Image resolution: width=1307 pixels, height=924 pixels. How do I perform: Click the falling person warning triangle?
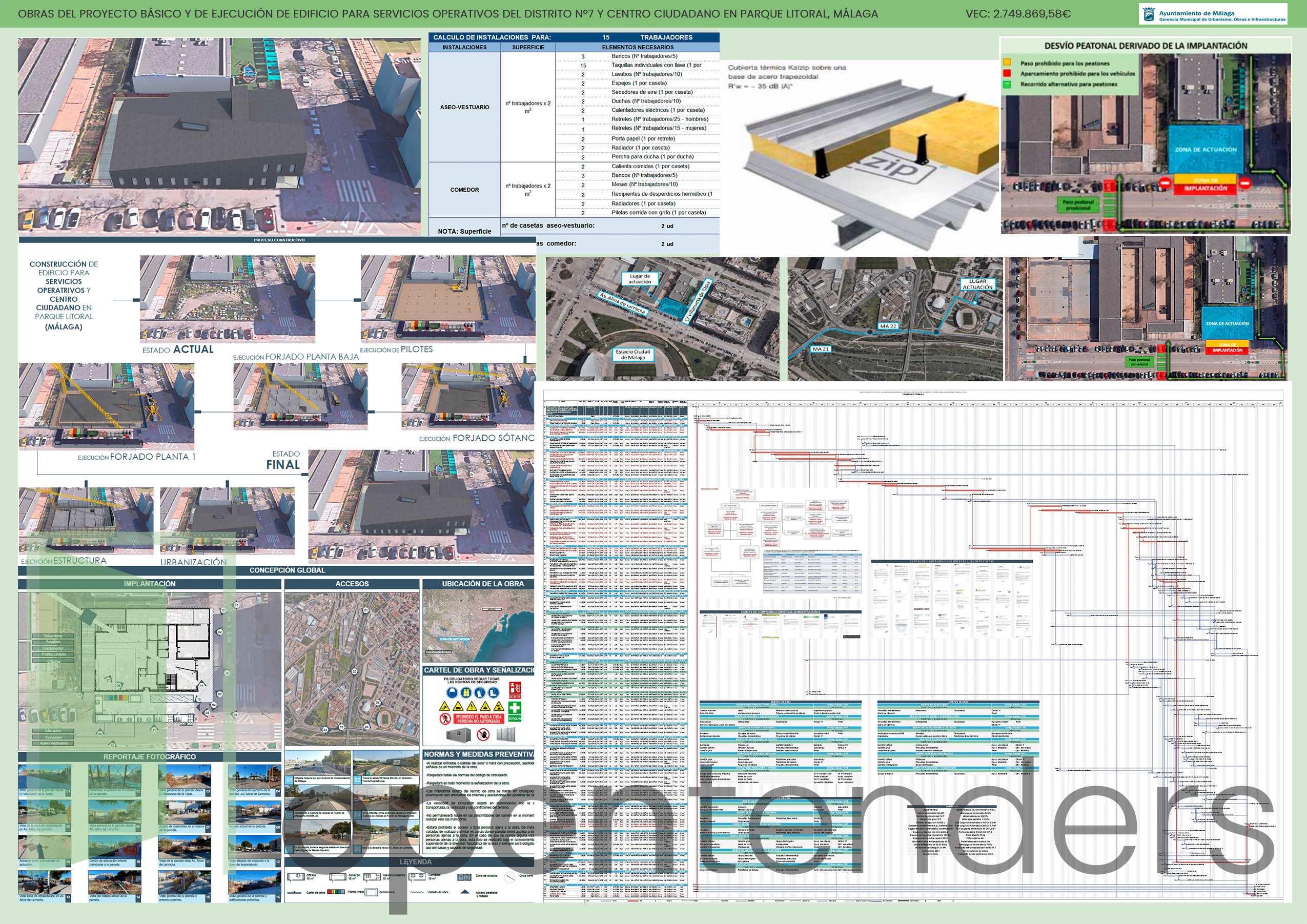tap(445, 707)
